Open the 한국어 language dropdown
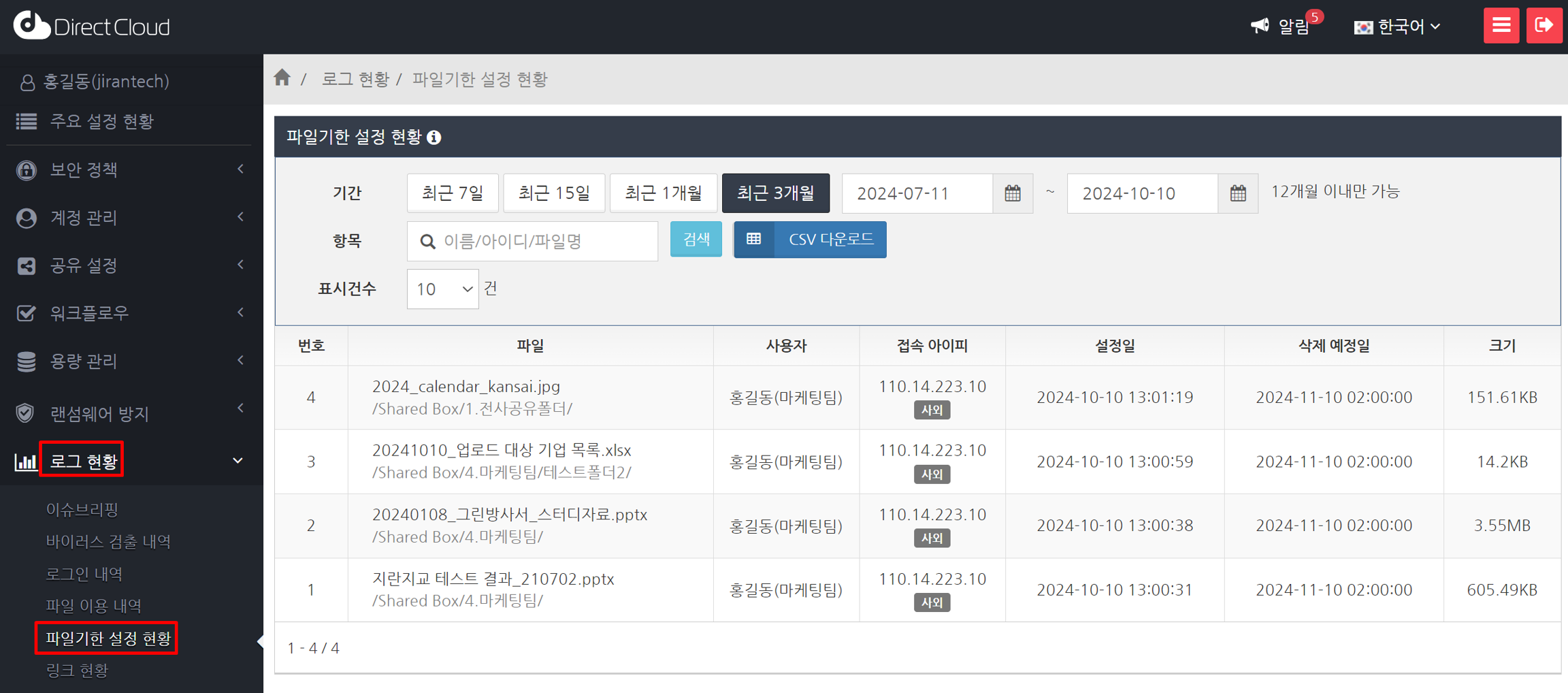The height and width of the screenshot is (693, 1568). point(1397,27)
